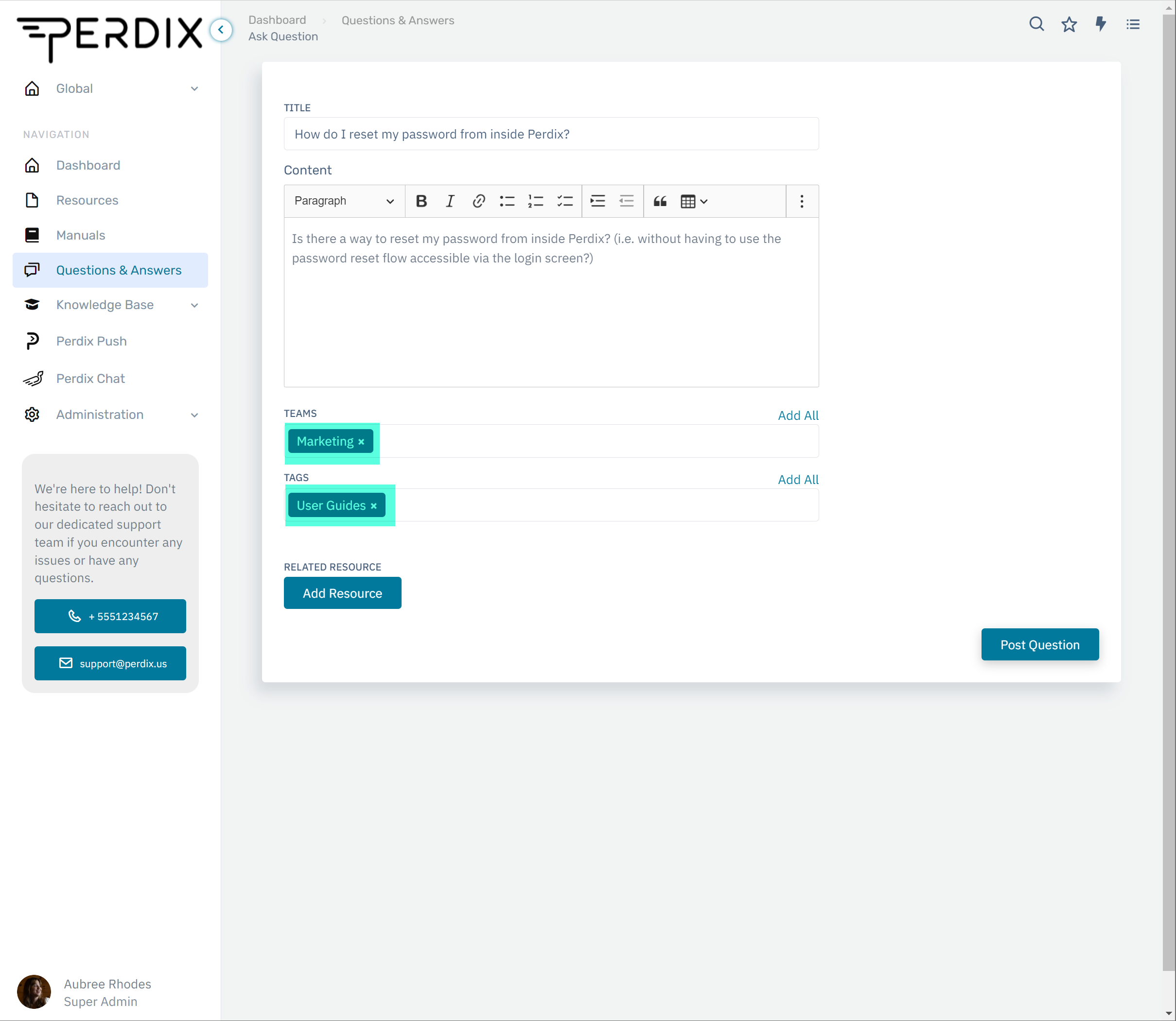The height and width of the screenshot is (1021, 1176).
Task: Open the Dashboard breadcrumb link
Action: point(277,20)
